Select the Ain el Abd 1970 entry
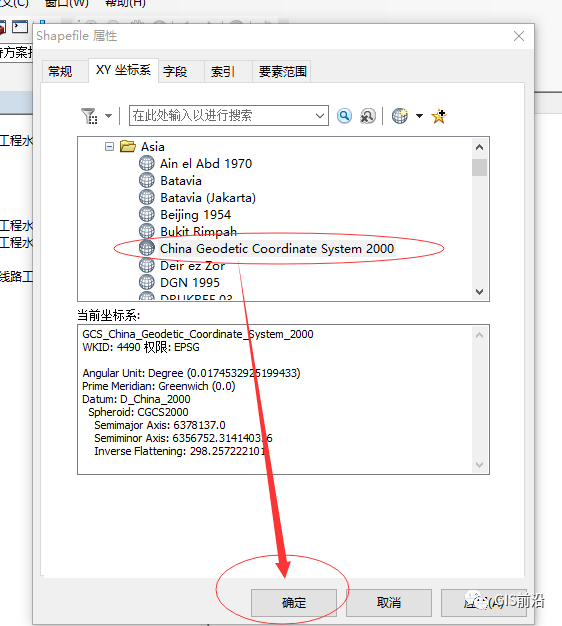This screenshot has width=562, height=626. pyautogui.click(x=206, y=164)
